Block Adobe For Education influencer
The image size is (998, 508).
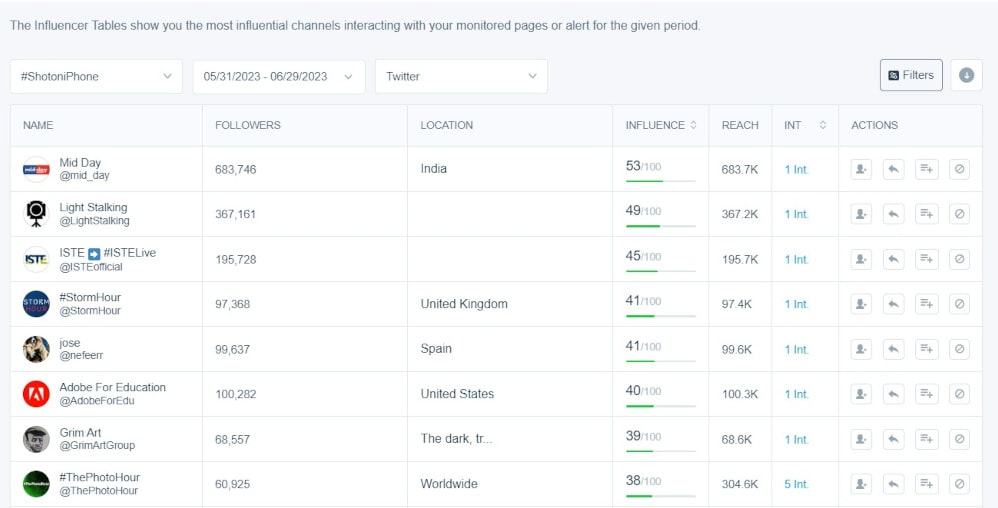(x=959, y=394)
